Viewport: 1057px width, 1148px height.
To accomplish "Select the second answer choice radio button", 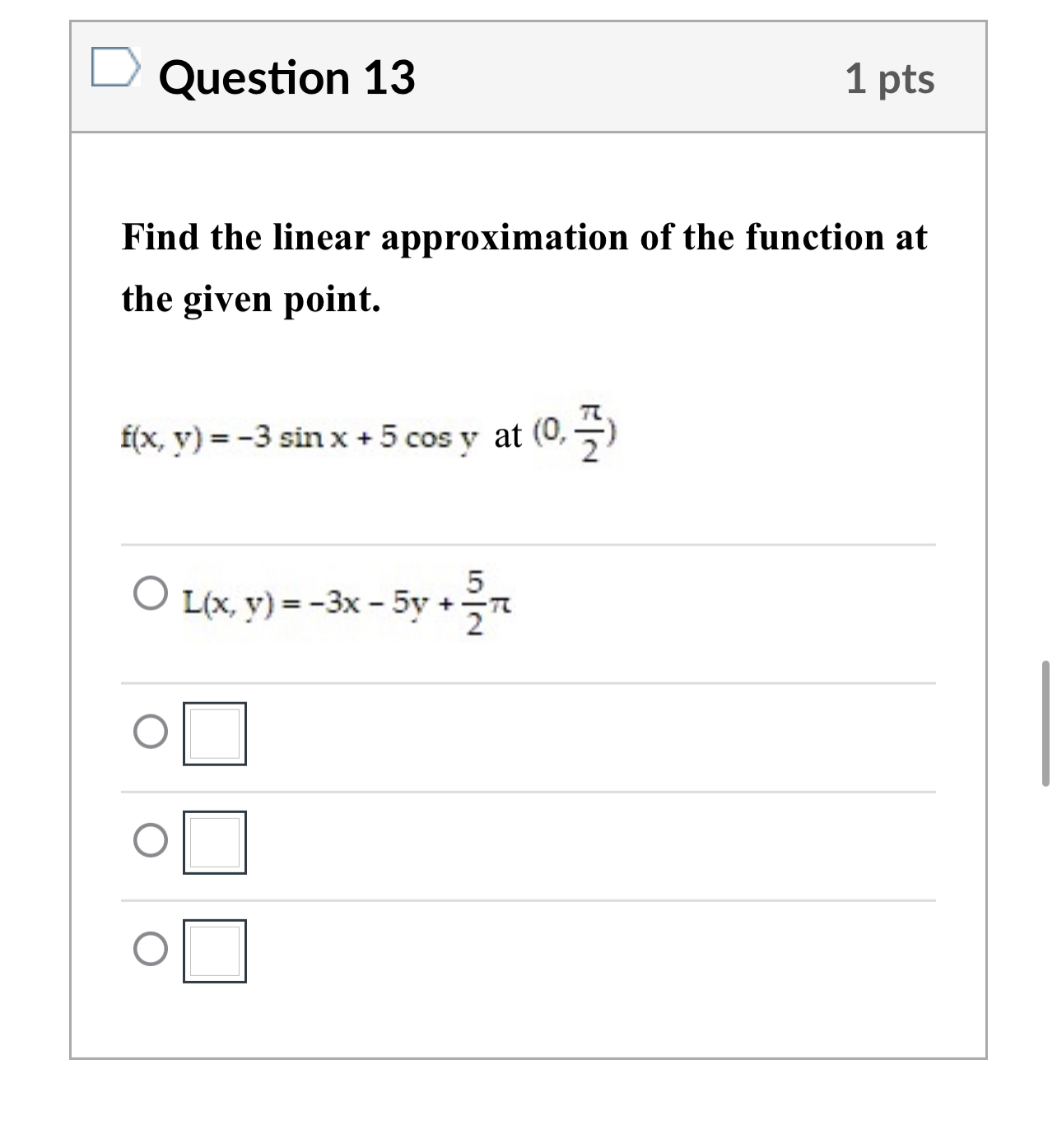I will [x=151, y=731].
